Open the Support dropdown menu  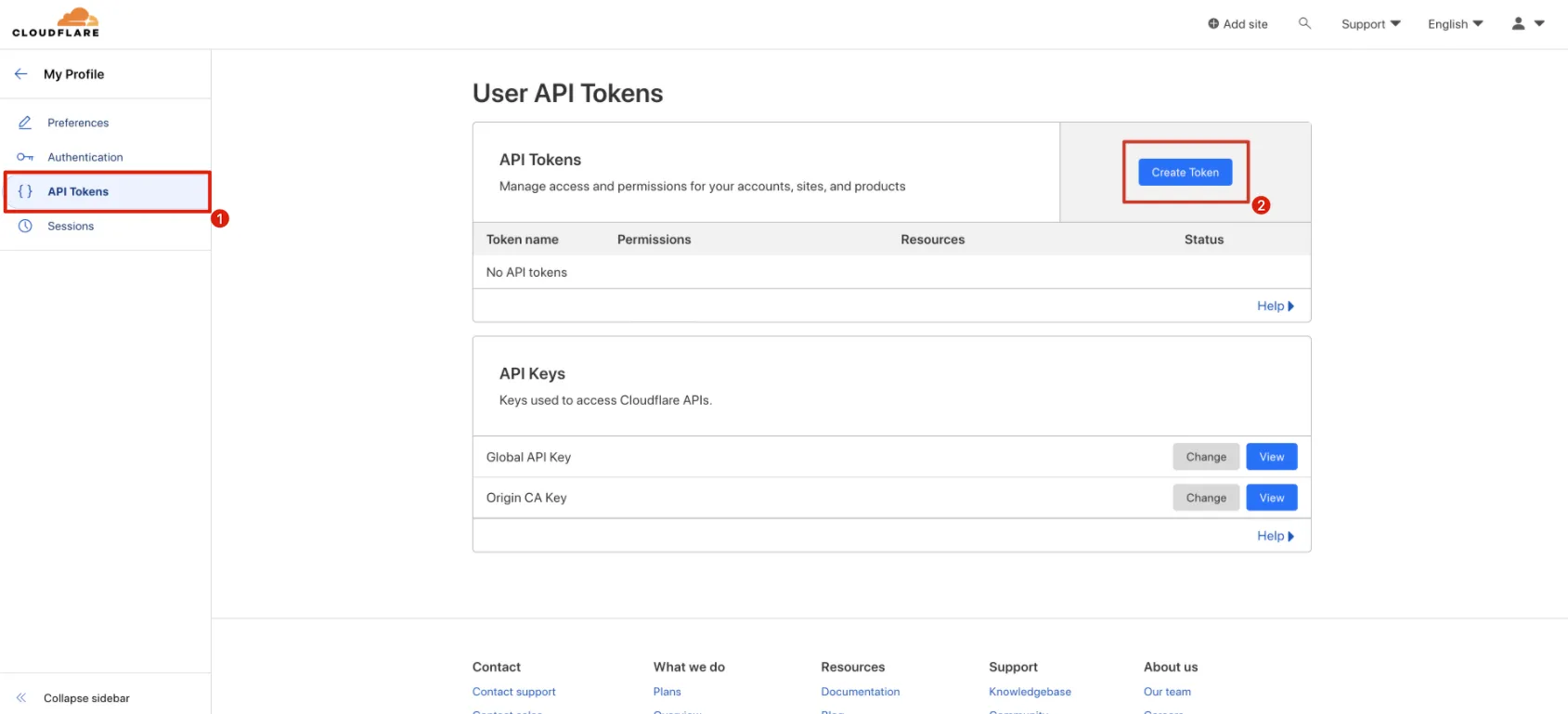coord(1370,24)
